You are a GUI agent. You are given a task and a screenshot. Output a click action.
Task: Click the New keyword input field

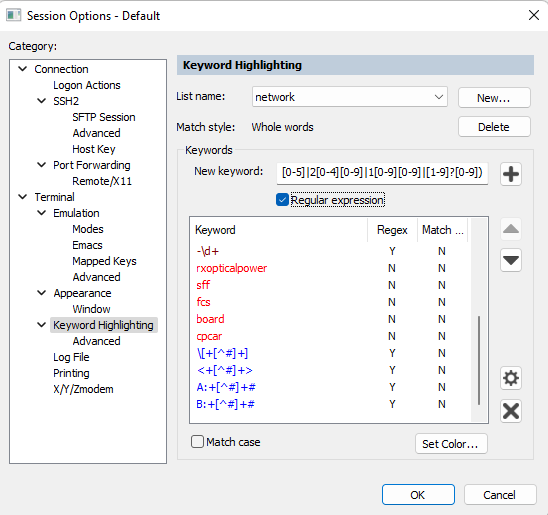[x=382, y=173]
